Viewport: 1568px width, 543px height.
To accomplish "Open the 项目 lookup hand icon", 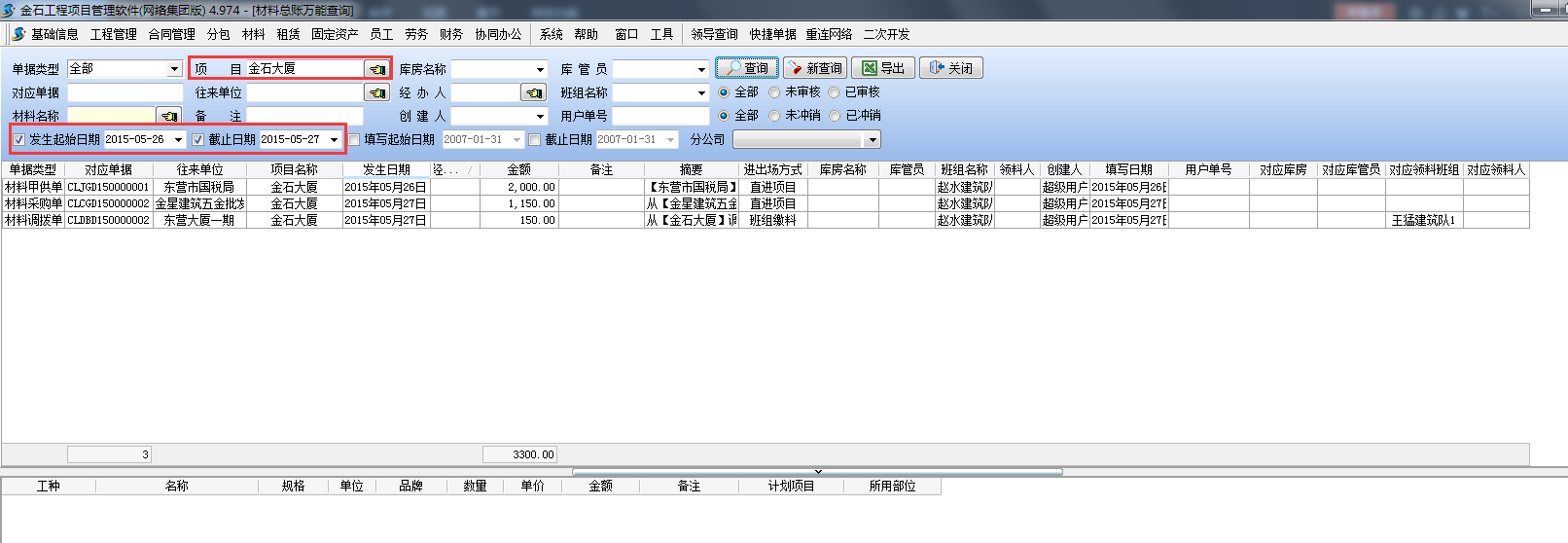I will point(377,69).
